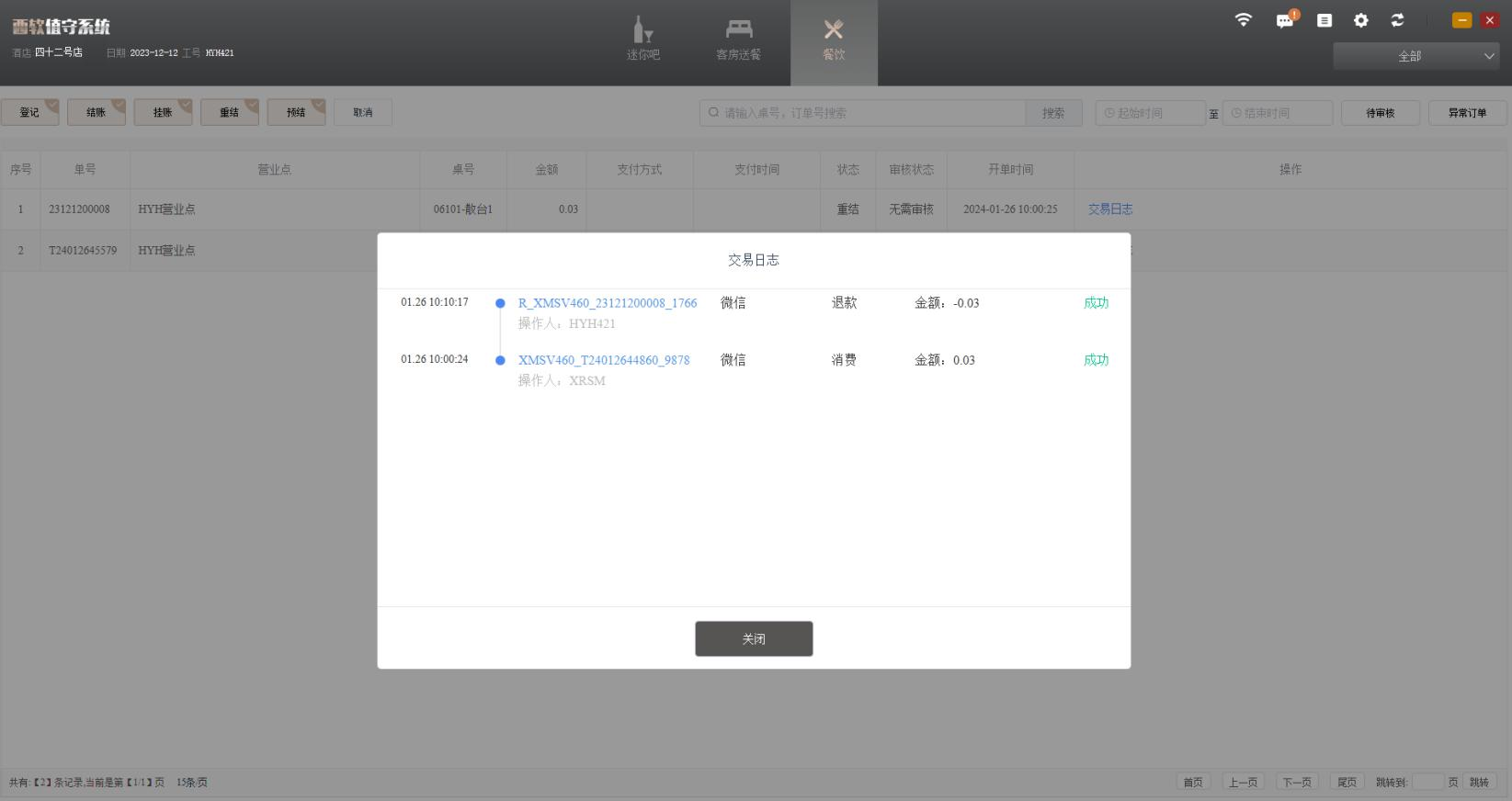Click the 客房送餐 bed icon

point(739,30)
